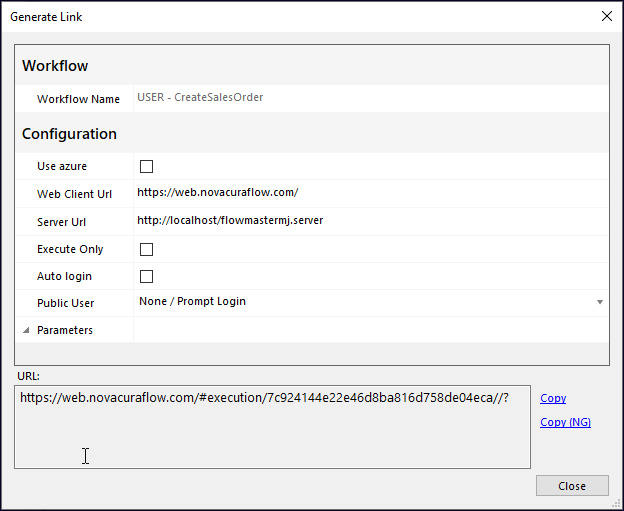This screenshot has width=624, height=511.
Task: Click the Close button
Action: 572,486
